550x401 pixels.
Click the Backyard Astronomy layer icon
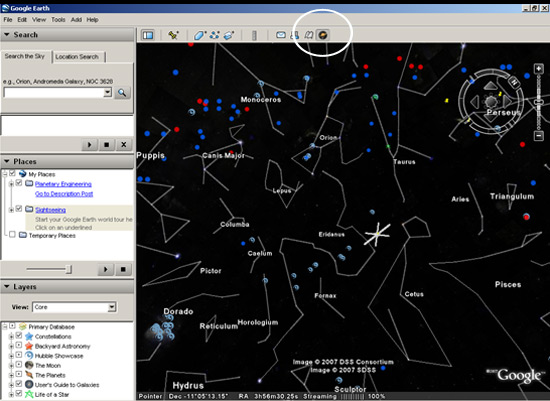[29, 346]
